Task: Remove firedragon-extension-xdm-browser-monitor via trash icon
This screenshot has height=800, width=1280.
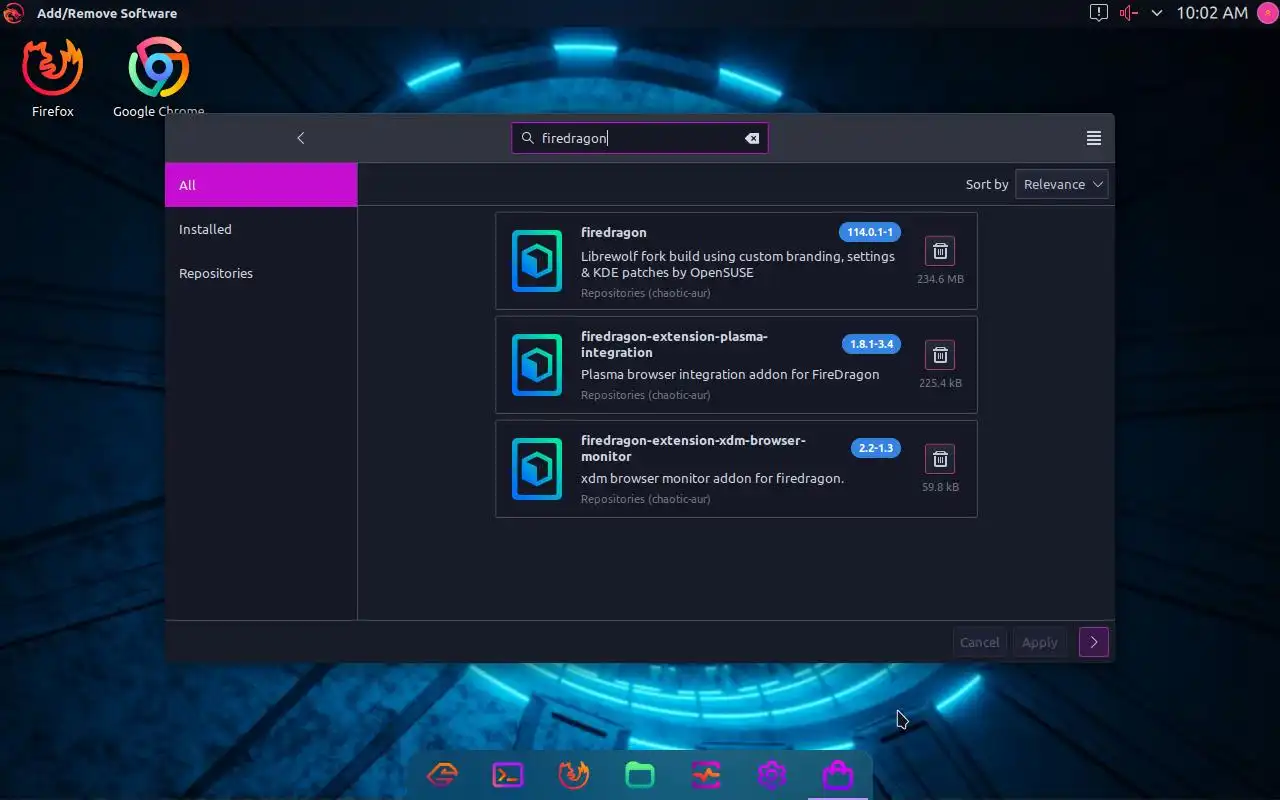Action: click(939, 459)
